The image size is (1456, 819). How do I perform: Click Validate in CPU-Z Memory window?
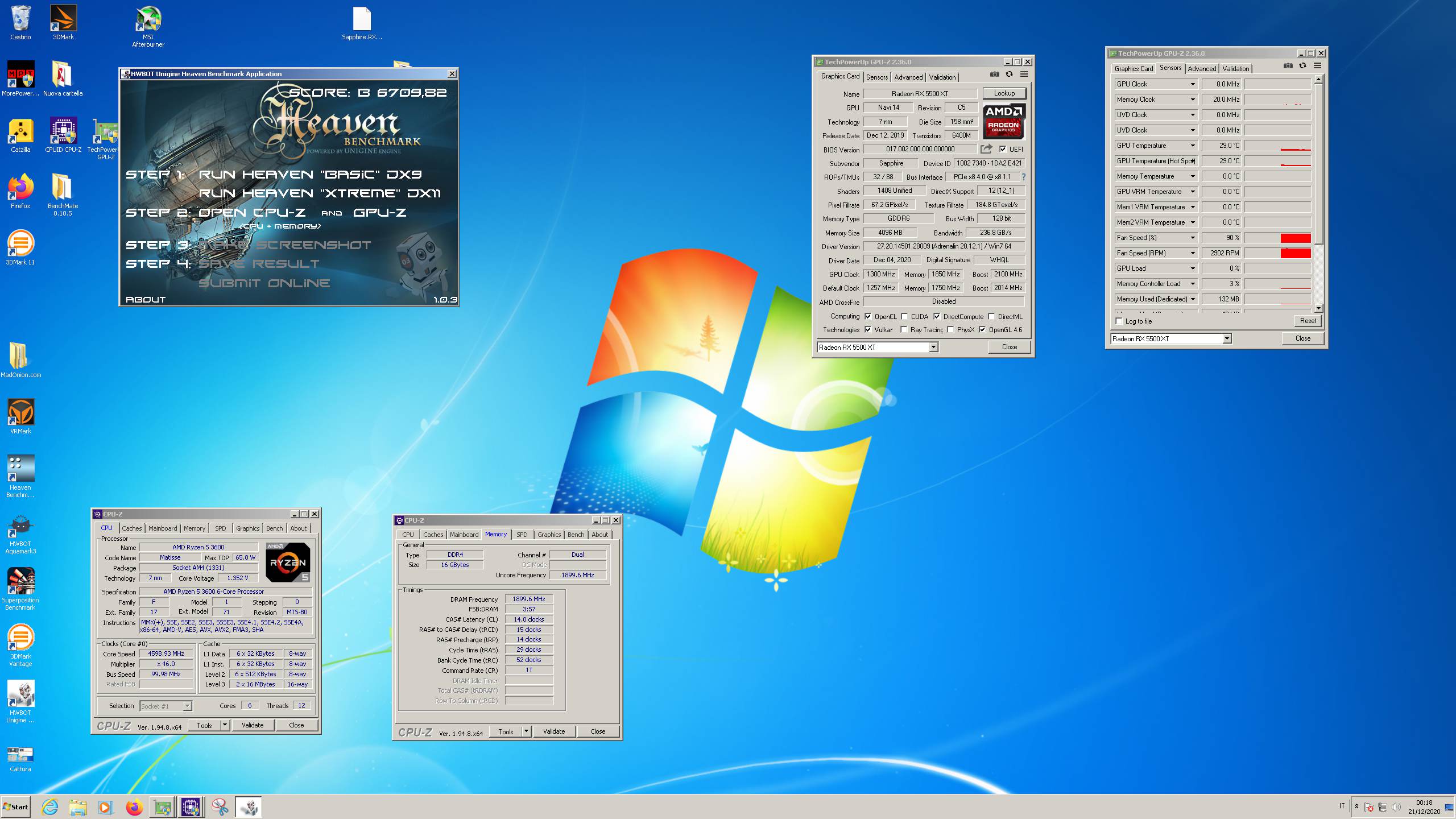pyautogui.click(x=554, y=731)
